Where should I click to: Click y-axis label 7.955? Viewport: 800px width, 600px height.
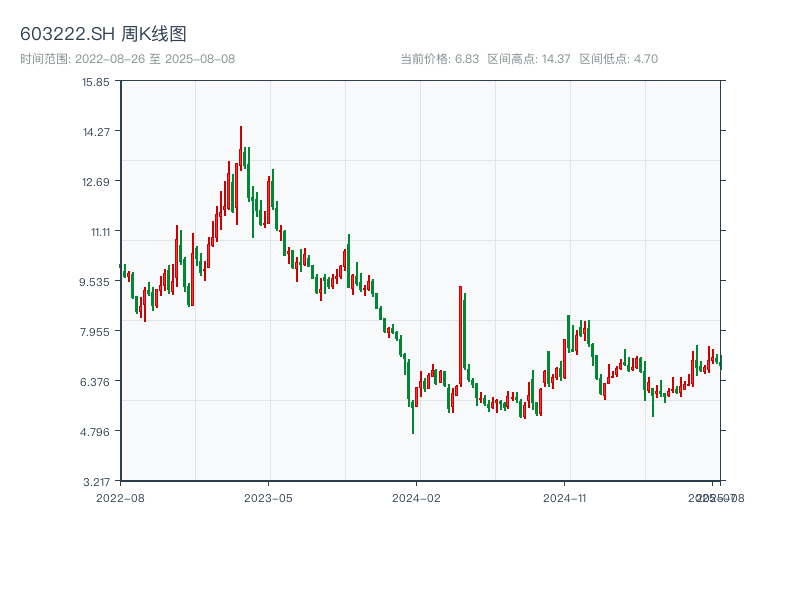pos(94,332)
